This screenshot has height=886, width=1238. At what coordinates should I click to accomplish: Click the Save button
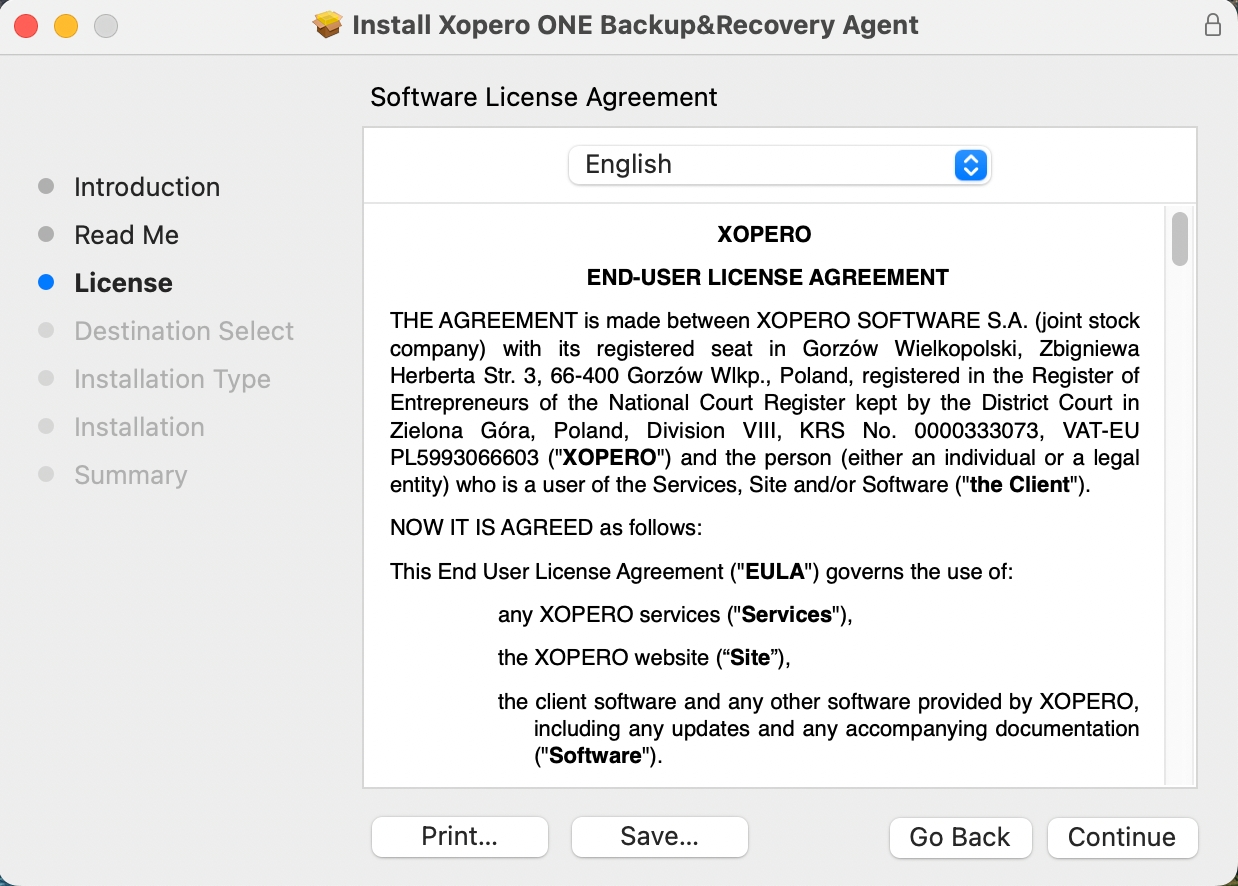pos(659,837)
